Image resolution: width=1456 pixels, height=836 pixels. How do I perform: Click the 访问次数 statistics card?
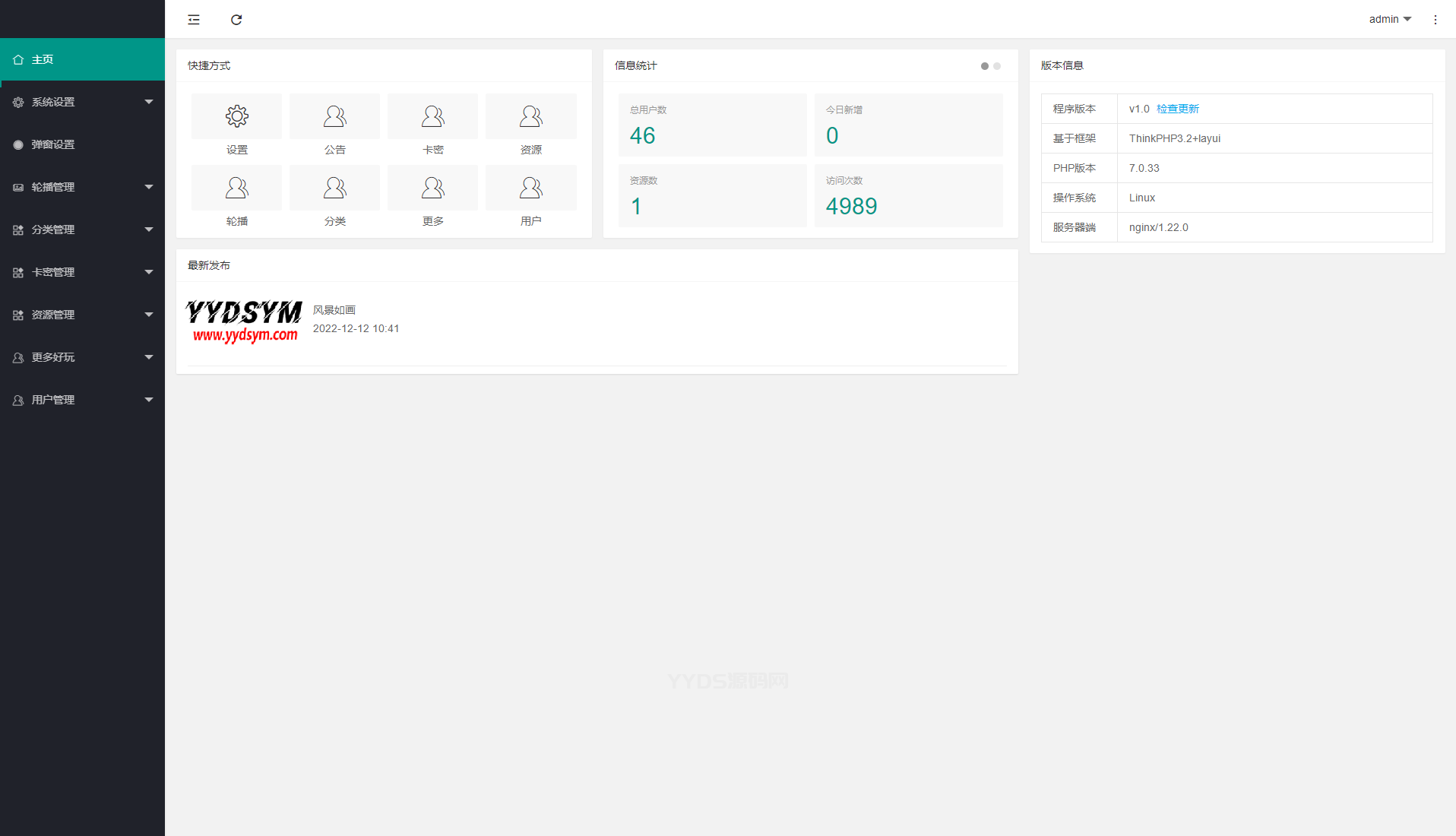click(x=908, y=196)
